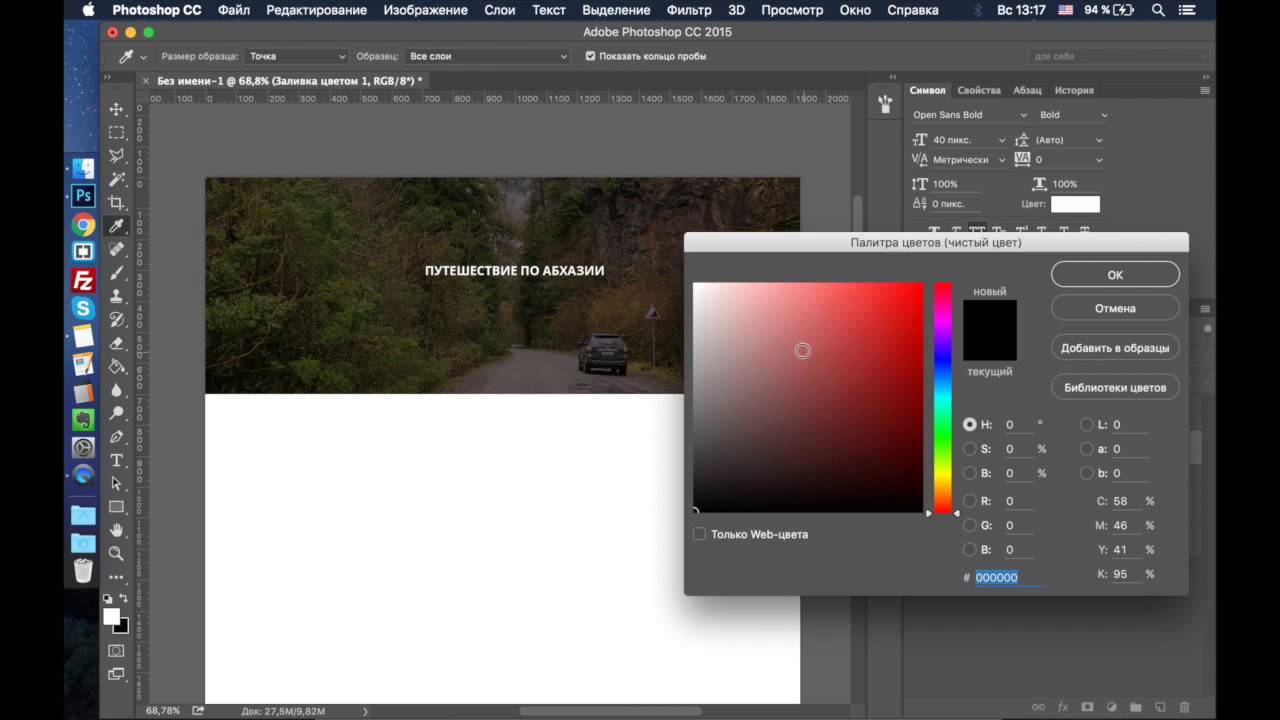Select the Brush tool
The image size is (1280, 720).
point(116,272)
